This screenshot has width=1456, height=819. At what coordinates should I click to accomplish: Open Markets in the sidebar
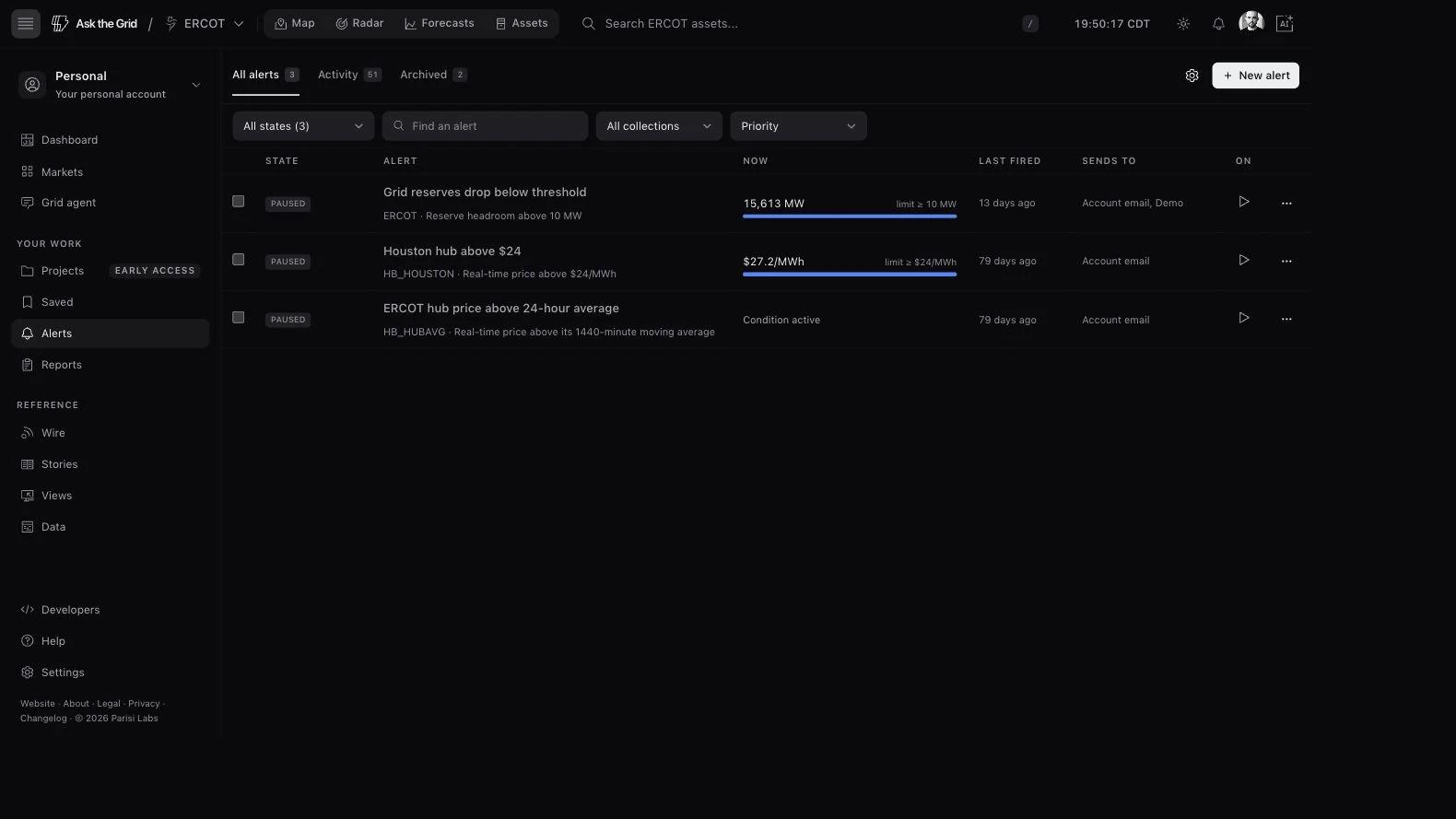pos(111,172)
